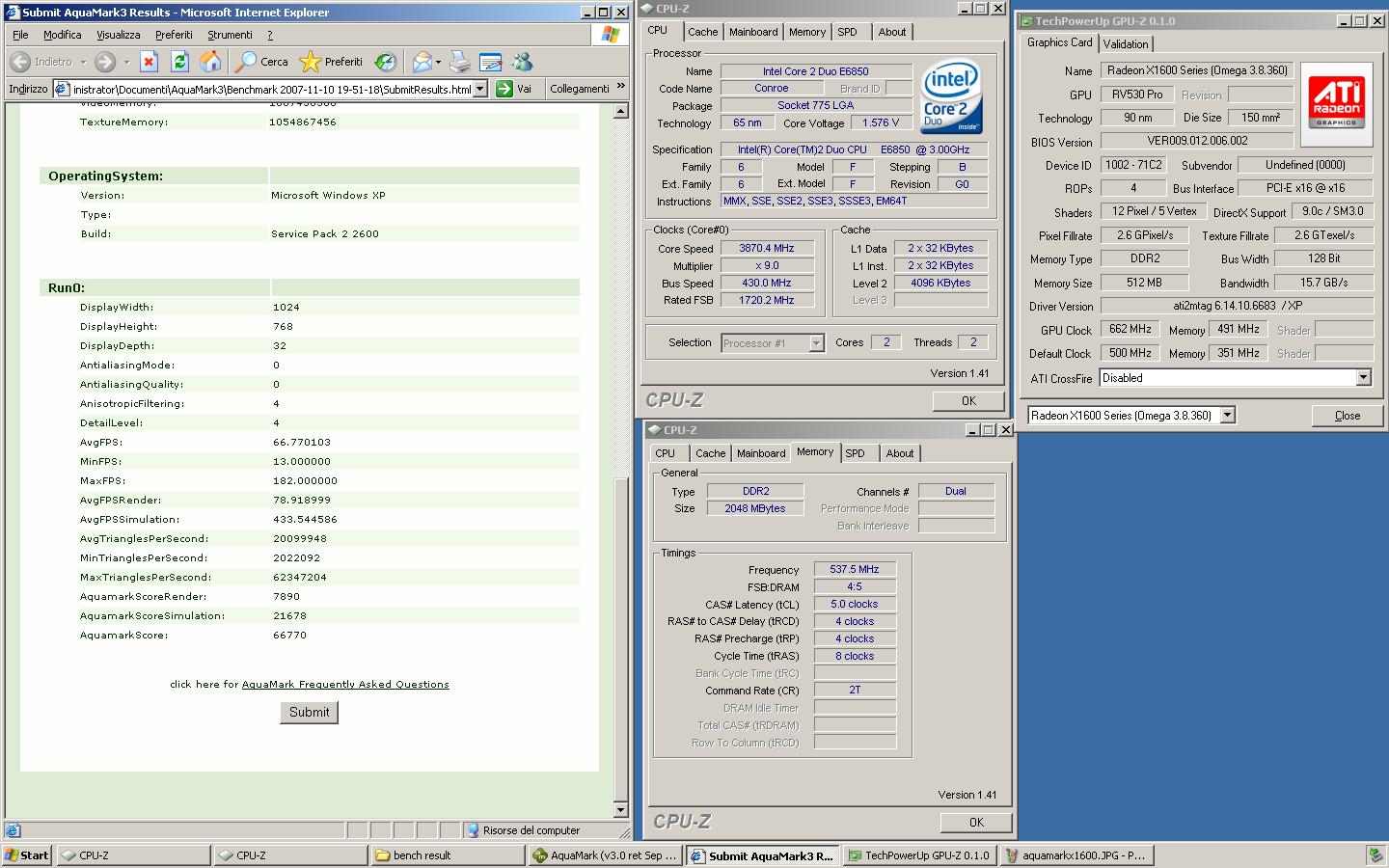This screenshot has width=1389, height=868.
Task: Click the forward arrow in Internet Explorer
Action: [x=105, y=62]
